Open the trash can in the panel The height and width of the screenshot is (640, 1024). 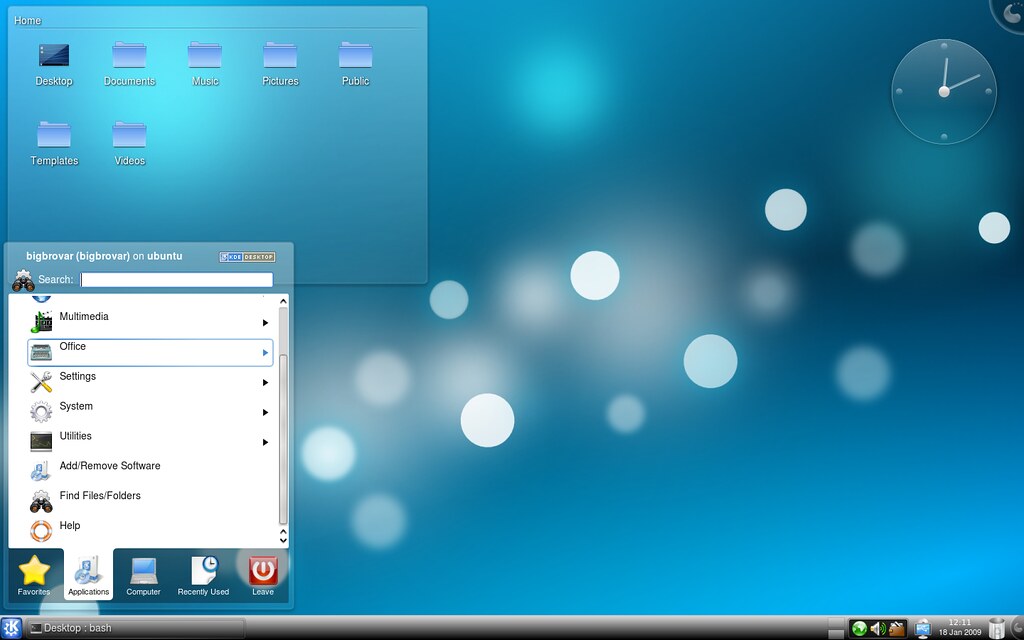997,628
